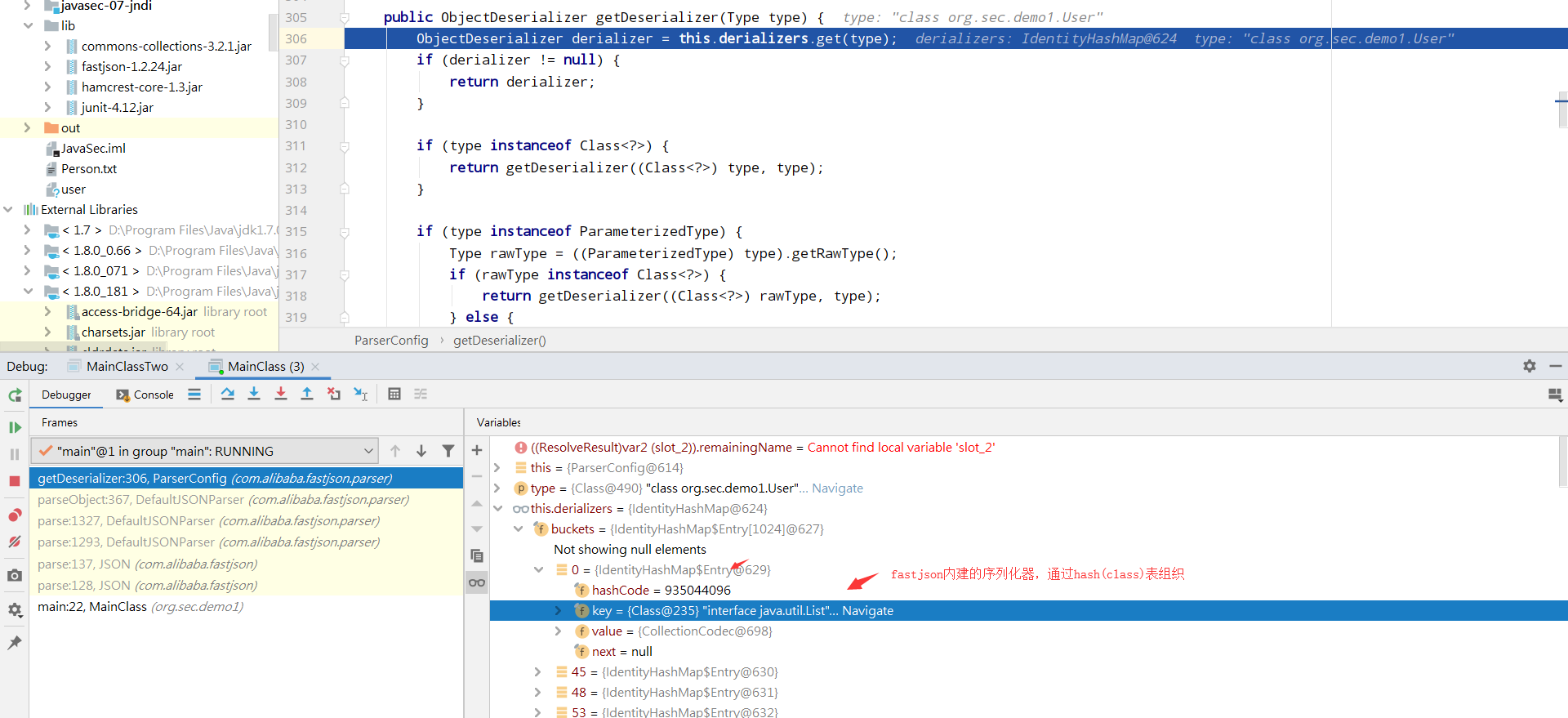Open Debug tool window gear settings
The image size is (1568, 718).
[1530, 366]
